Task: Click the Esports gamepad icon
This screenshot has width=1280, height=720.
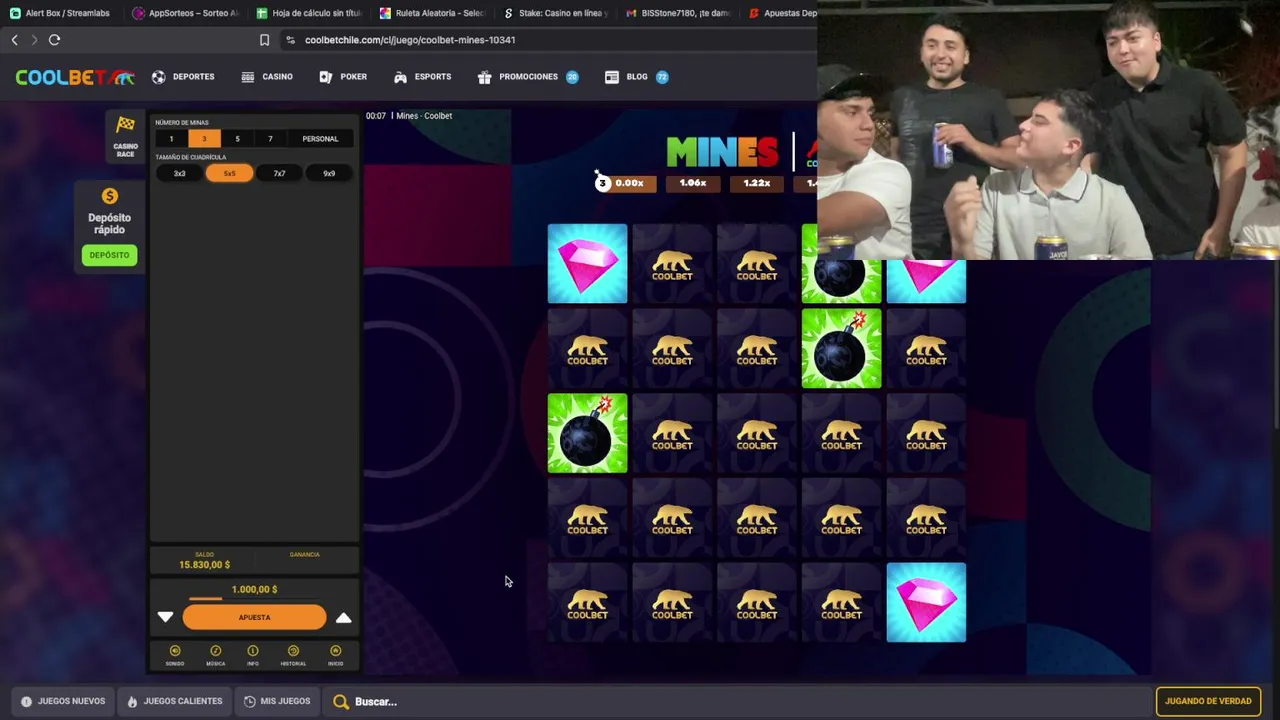Action: [401, 77]
